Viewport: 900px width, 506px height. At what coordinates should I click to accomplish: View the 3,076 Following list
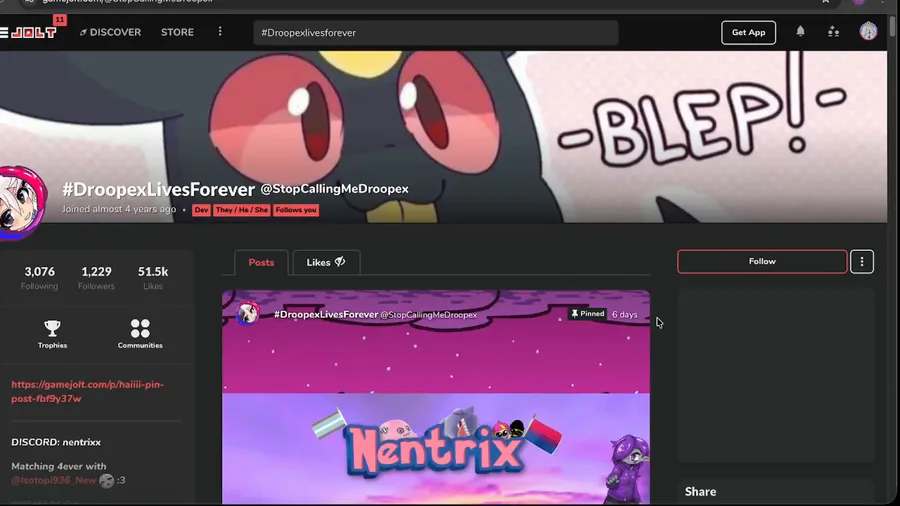tap(40, 278)
